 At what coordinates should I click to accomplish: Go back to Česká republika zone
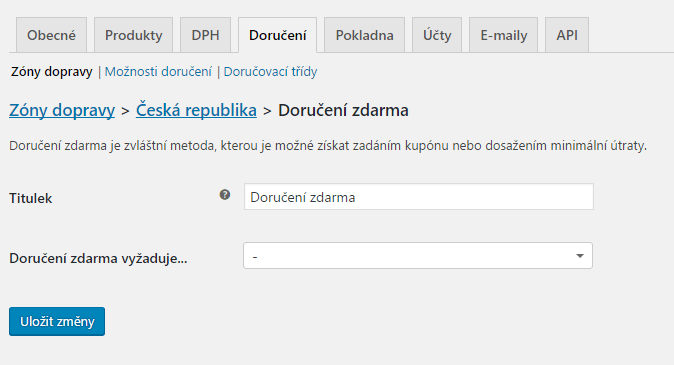point(196,110)
